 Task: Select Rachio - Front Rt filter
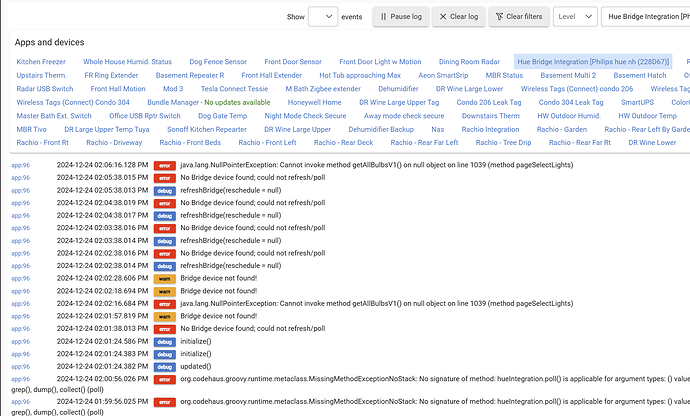[42, 143]
